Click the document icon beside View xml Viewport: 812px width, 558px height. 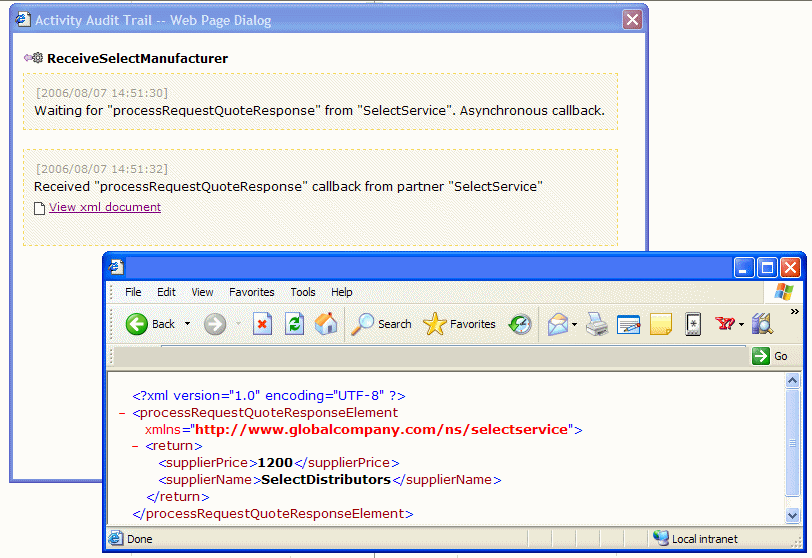[39, 208]
